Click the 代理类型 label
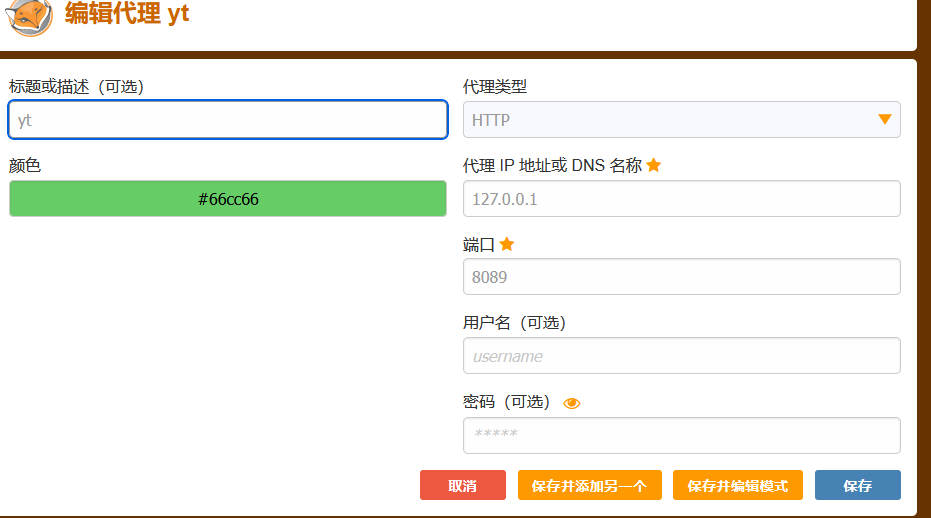The width and height of the screenshot is (931, 518). point(495,87)
